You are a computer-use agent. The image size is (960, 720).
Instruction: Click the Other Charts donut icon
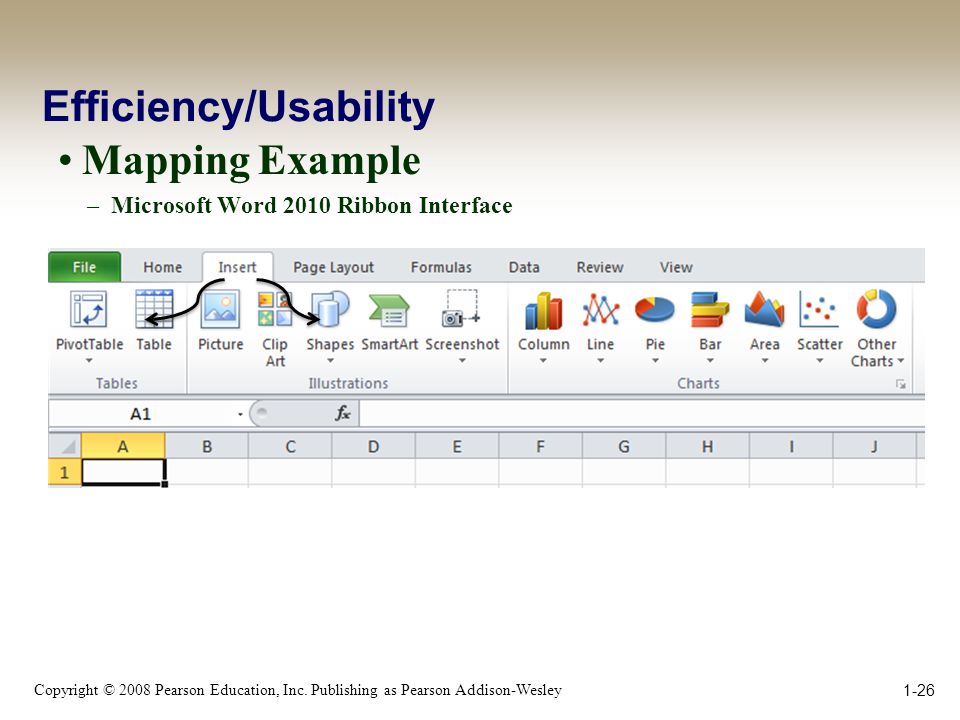pyautogui.click(x=876, y=309)
